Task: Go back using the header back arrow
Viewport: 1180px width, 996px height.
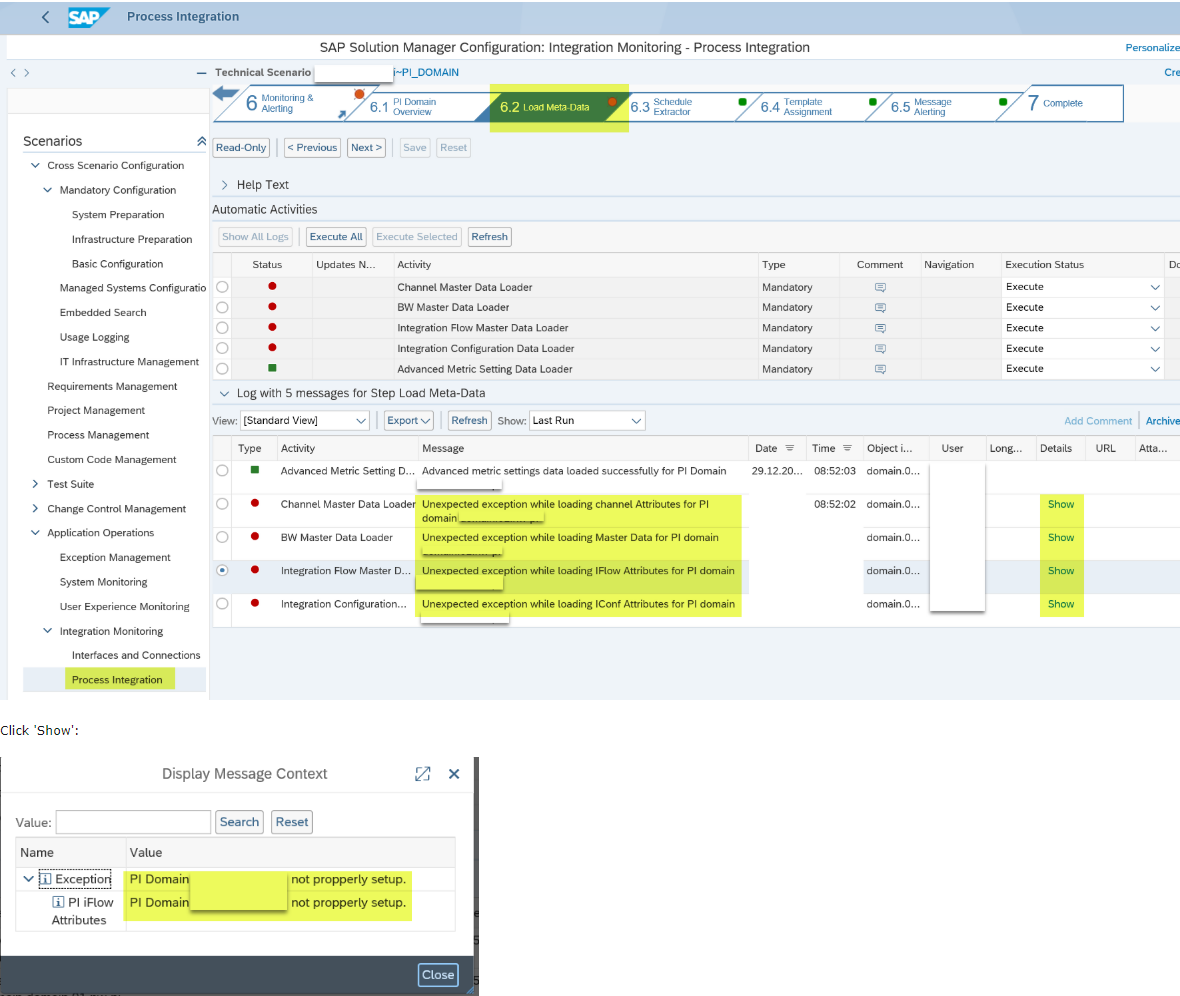Action: pyautogui.click(x=46, y=17)
